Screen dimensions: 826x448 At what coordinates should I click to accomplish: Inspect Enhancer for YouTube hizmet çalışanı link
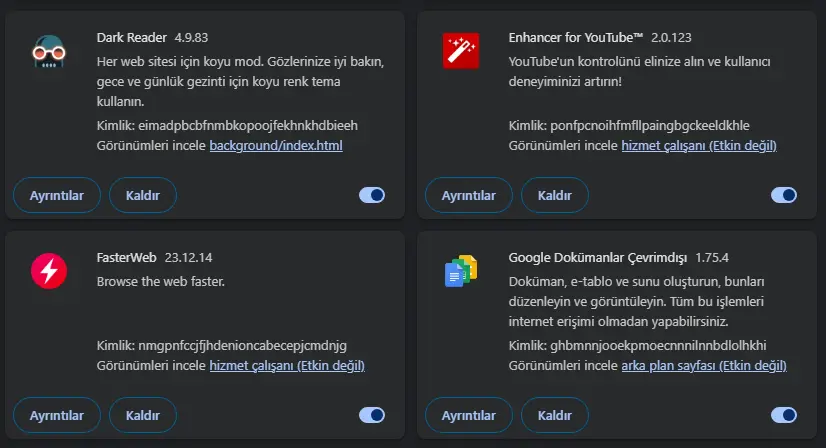(699, 145)
